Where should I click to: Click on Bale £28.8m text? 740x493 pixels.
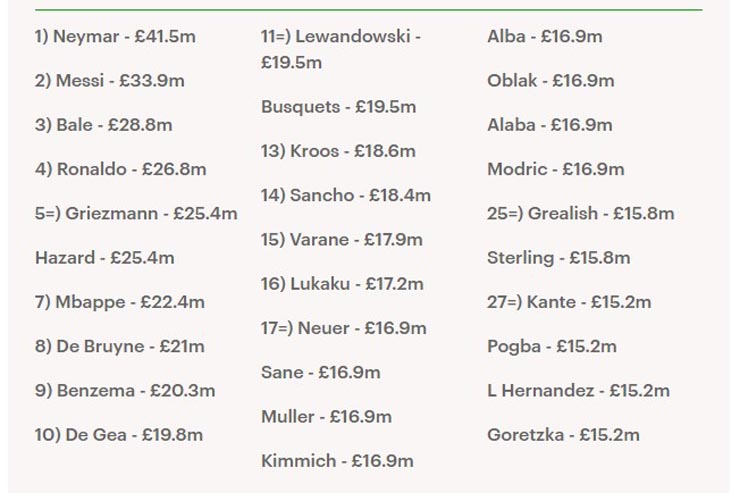[x=103, y=125]
